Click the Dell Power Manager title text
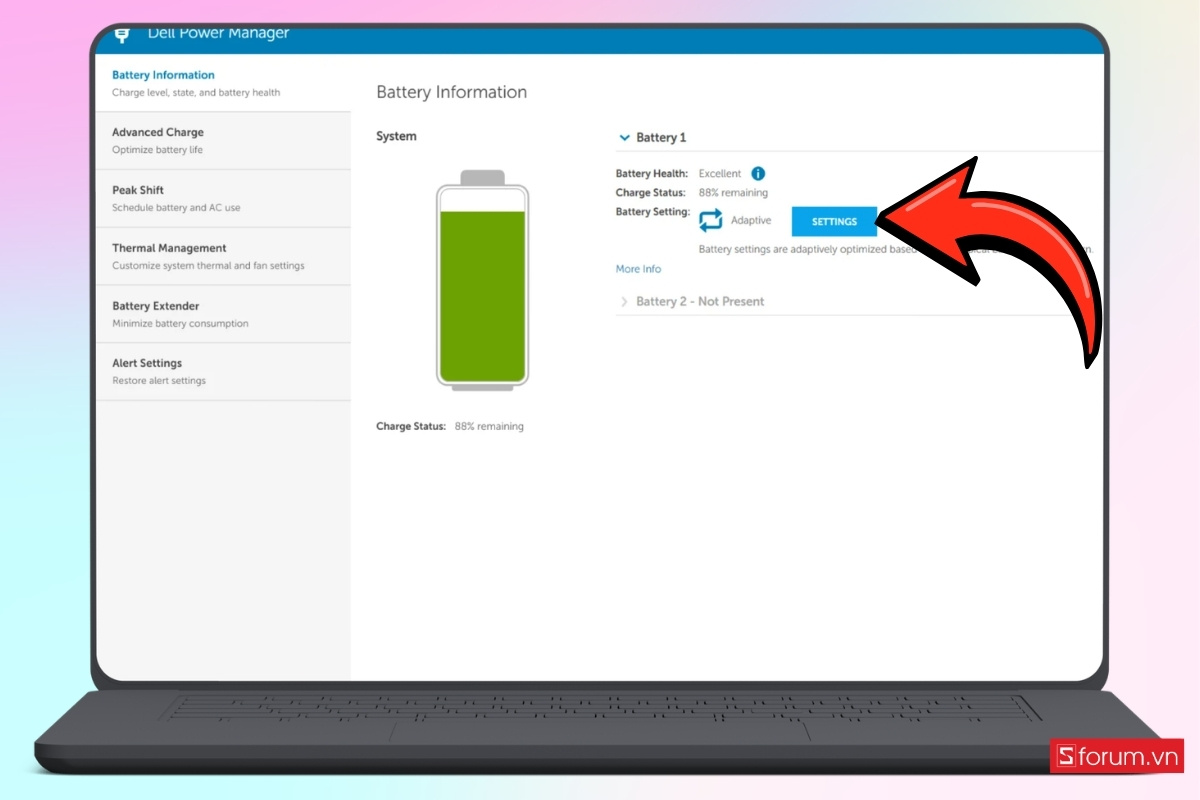The height and width of the screenshot is (800, 1200). (218, 34)
